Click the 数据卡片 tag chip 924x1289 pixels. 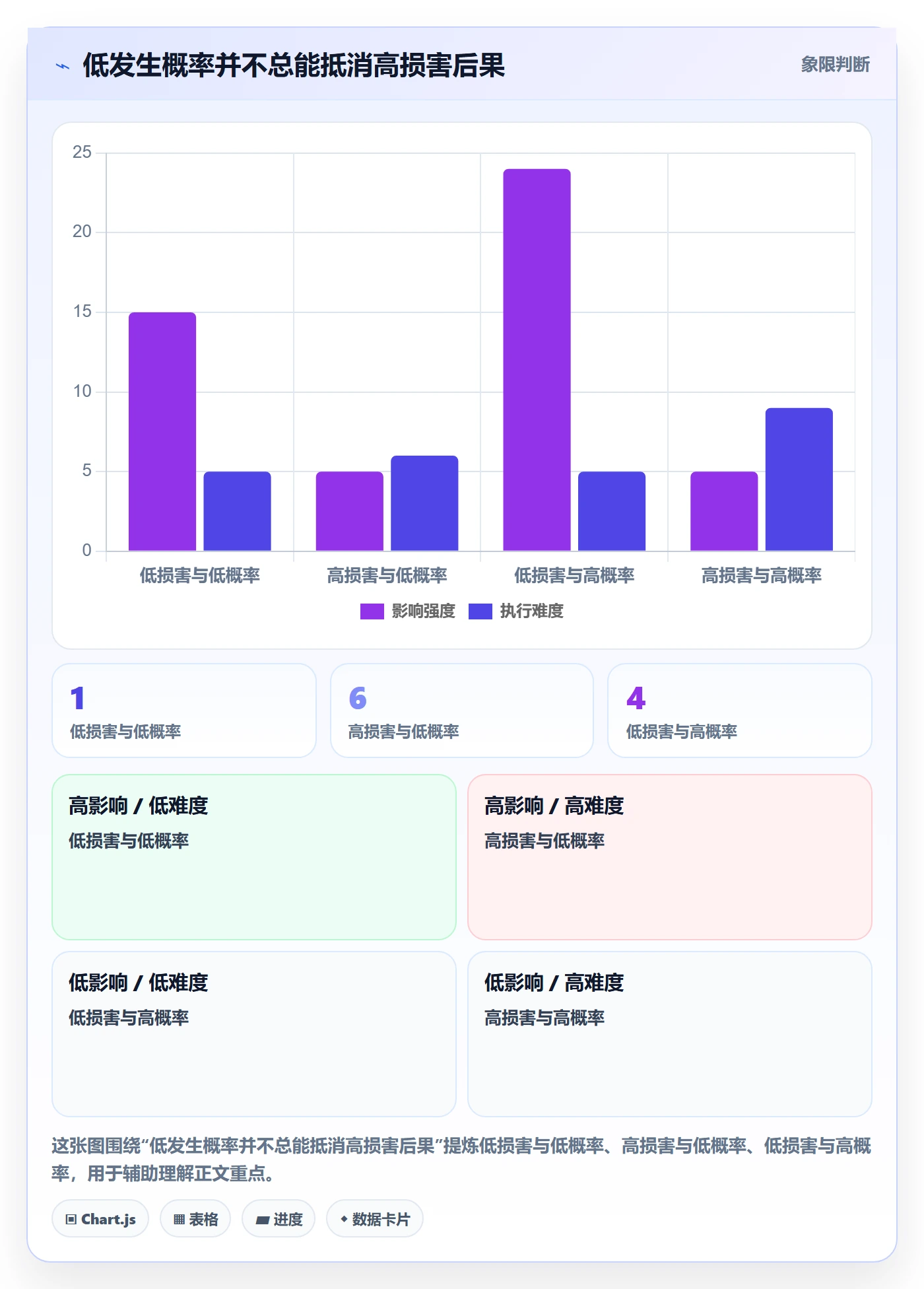point(375,1219)
